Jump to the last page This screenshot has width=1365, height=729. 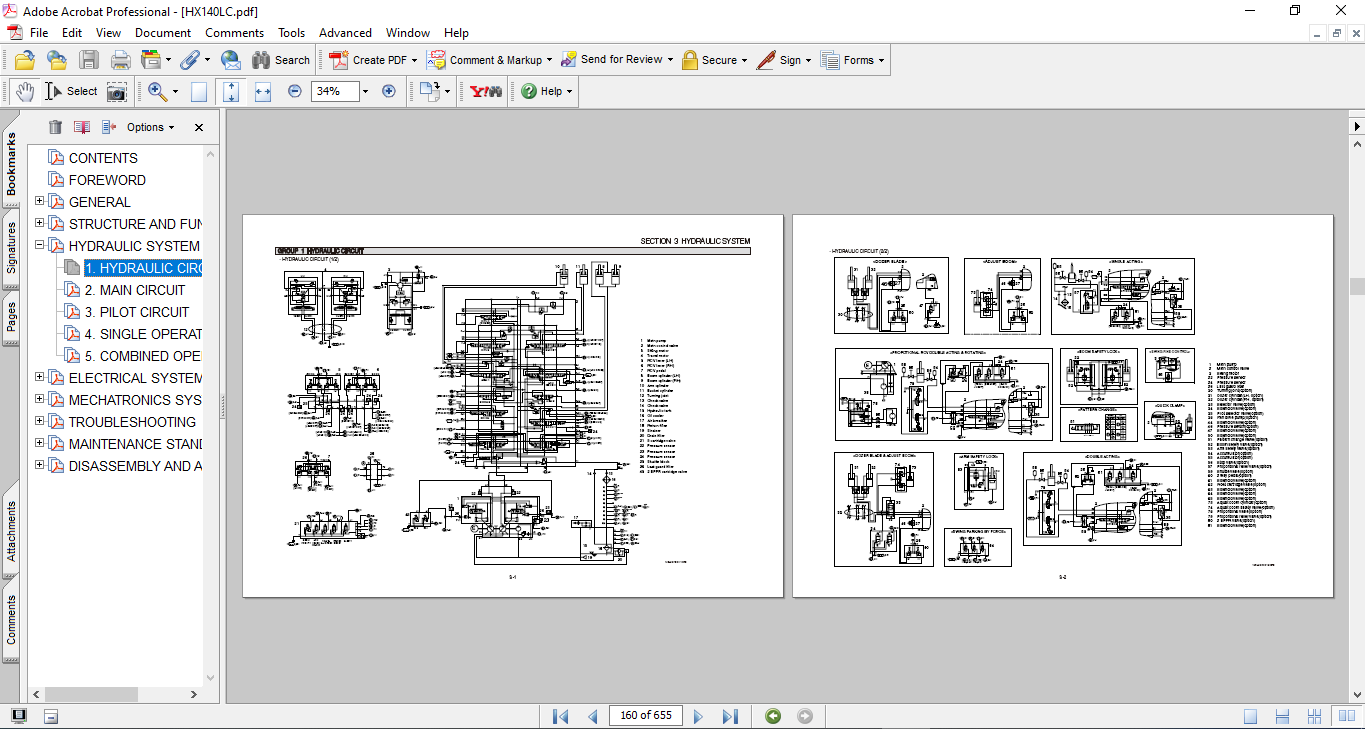730,716
